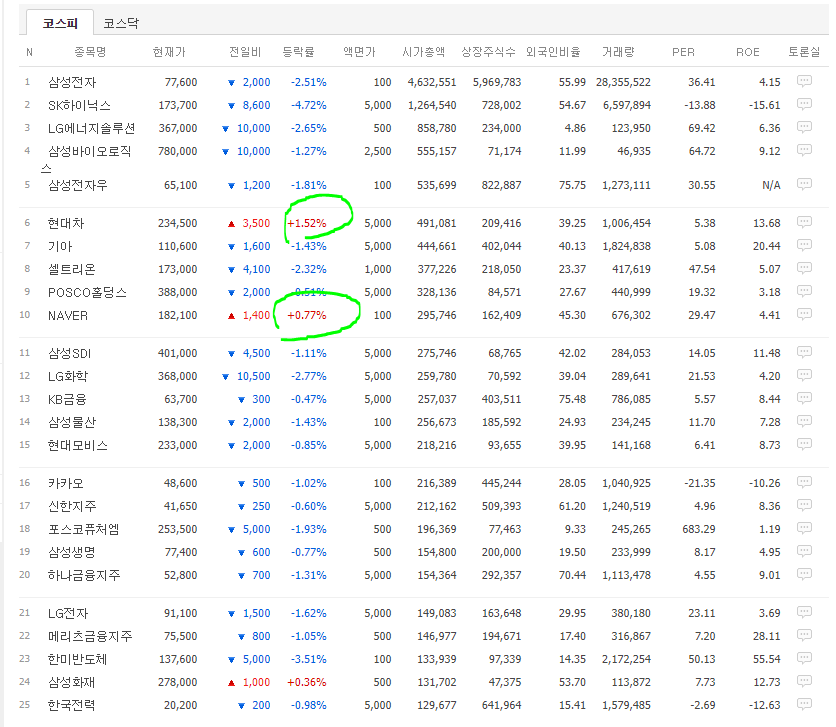Open the 삼성전자 stock link
This screenshot has height=727, width=836.
point(72,82)
